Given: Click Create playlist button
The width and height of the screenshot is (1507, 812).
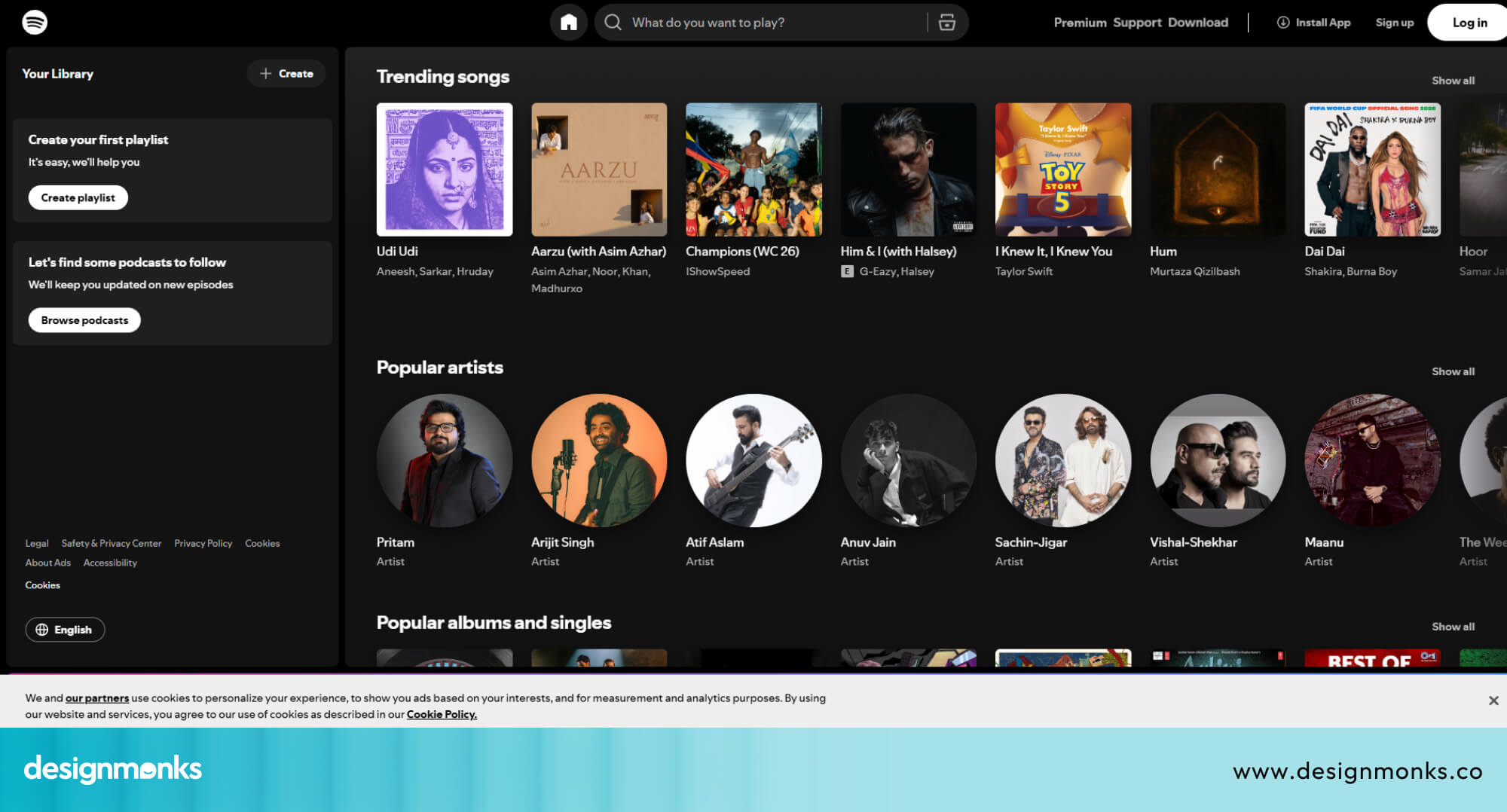Looking at the screenshot, I should click(x=78, y=197).
